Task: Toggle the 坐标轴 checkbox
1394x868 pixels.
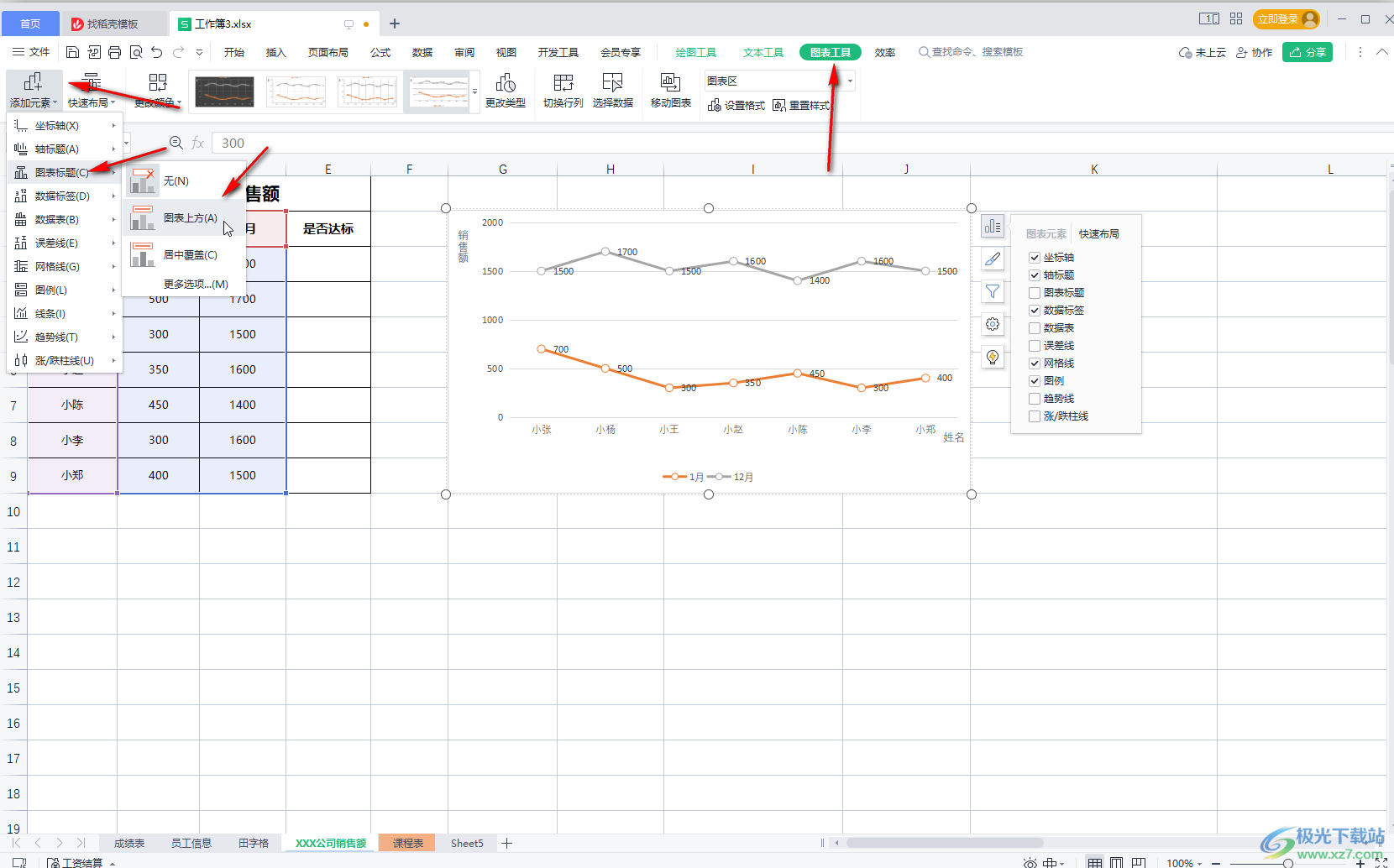Action: pos(1035,258)
